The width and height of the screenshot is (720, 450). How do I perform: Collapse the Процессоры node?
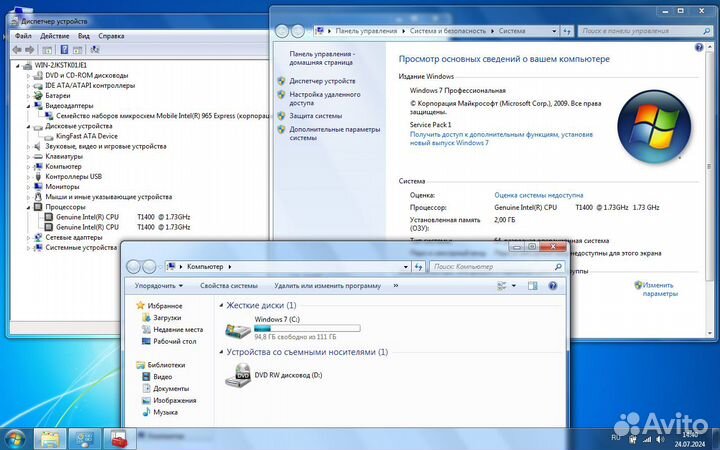point(28,207)
